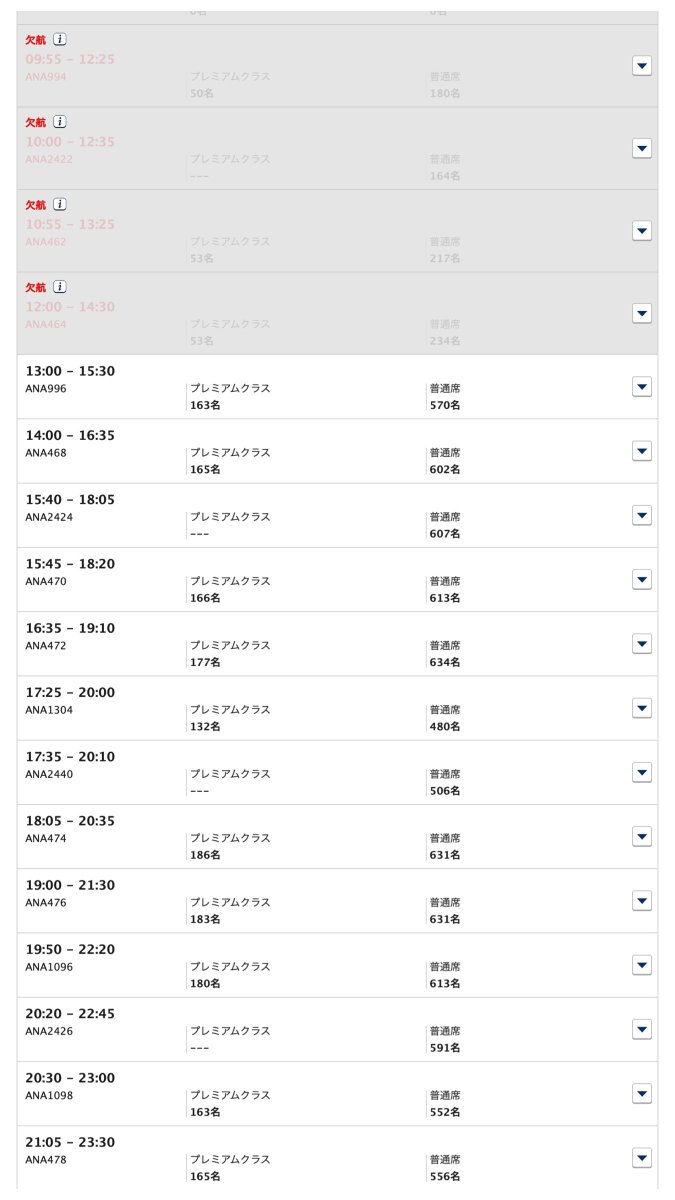Click 602名 economy count for ANA468
675x1200 pixels.
(445, 469)
